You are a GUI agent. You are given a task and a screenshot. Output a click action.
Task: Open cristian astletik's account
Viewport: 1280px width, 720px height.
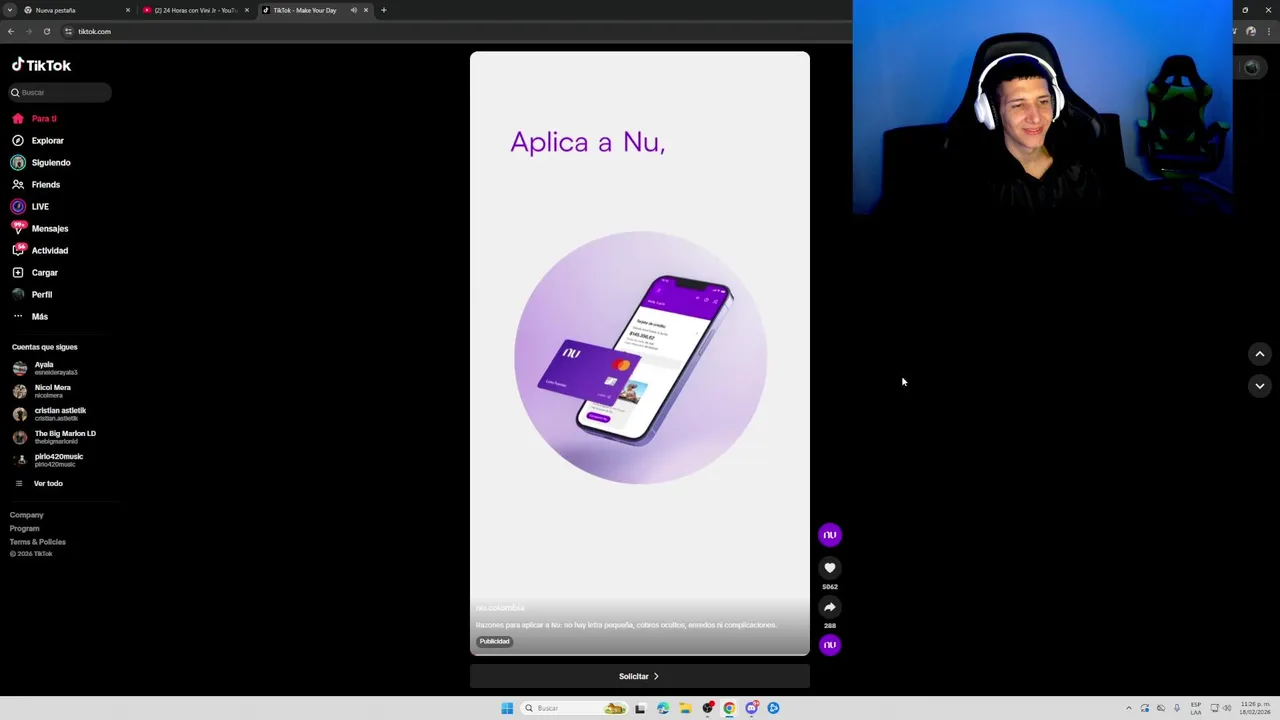coord(49,414)
